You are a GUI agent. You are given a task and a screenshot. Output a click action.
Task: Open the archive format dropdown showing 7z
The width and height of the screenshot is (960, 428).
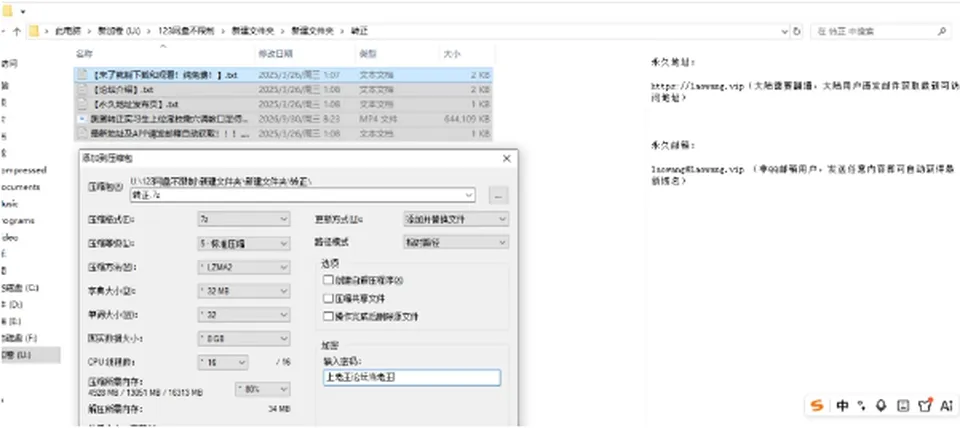click(243, 219)
